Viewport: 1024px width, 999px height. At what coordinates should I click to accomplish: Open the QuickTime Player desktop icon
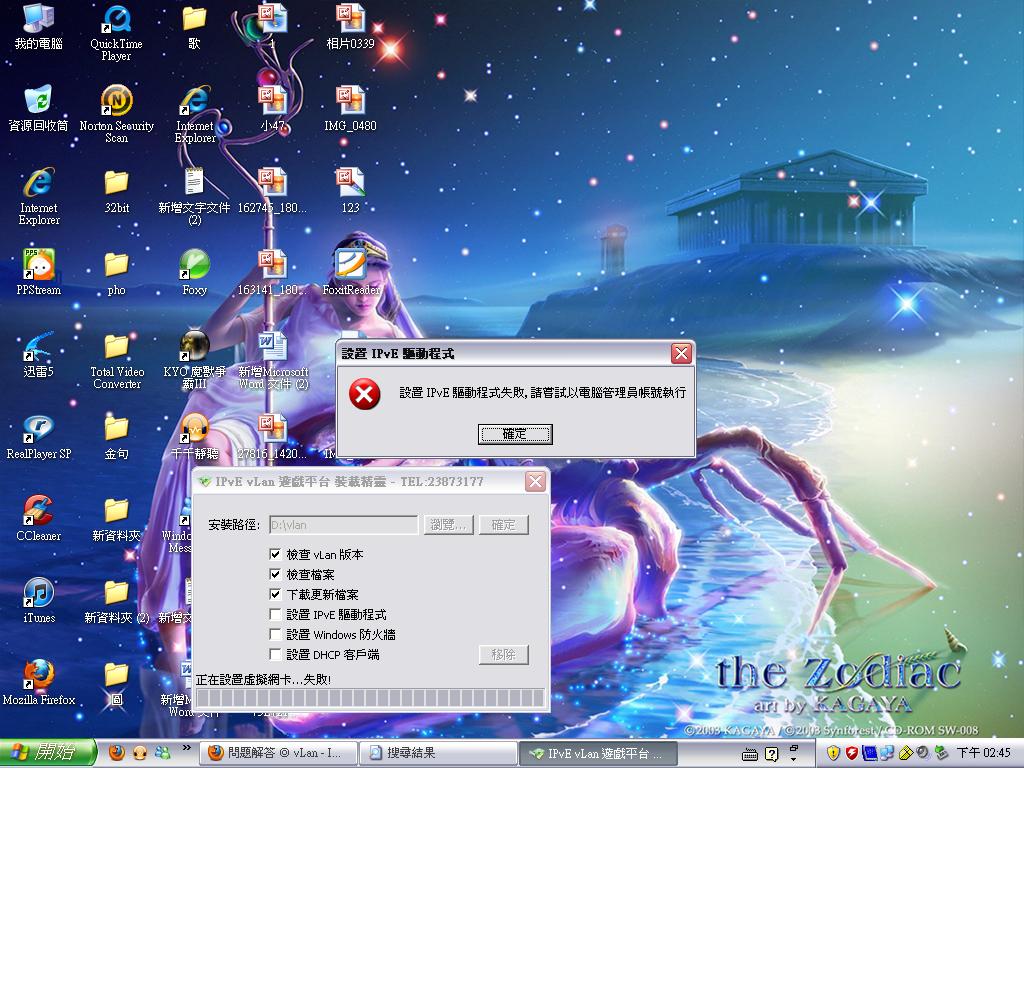[116, 33]
